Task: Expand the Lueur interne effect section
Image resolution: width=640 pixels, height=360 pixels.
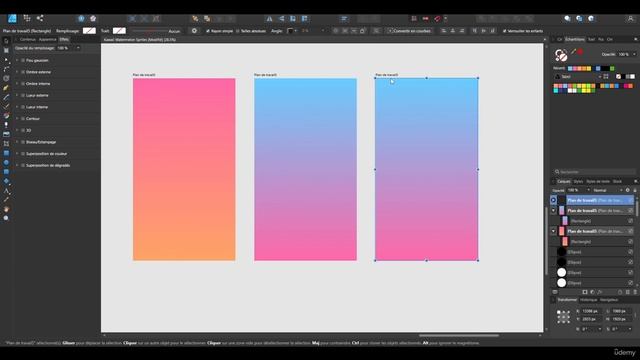Action: [x=17, y=107]
